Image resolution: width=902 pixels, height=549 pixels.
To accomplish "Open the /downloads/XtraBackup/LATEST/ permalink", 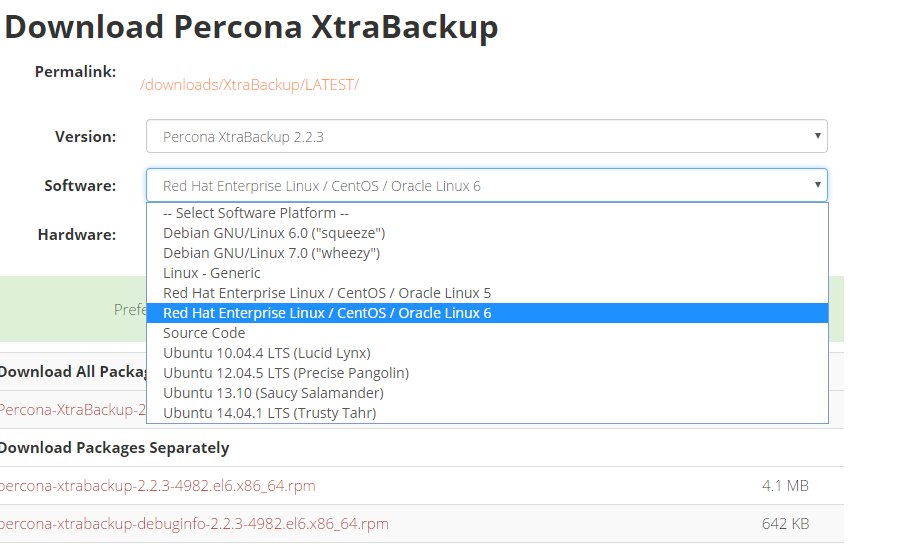I will pyautogui.click(x=249, y=85).
